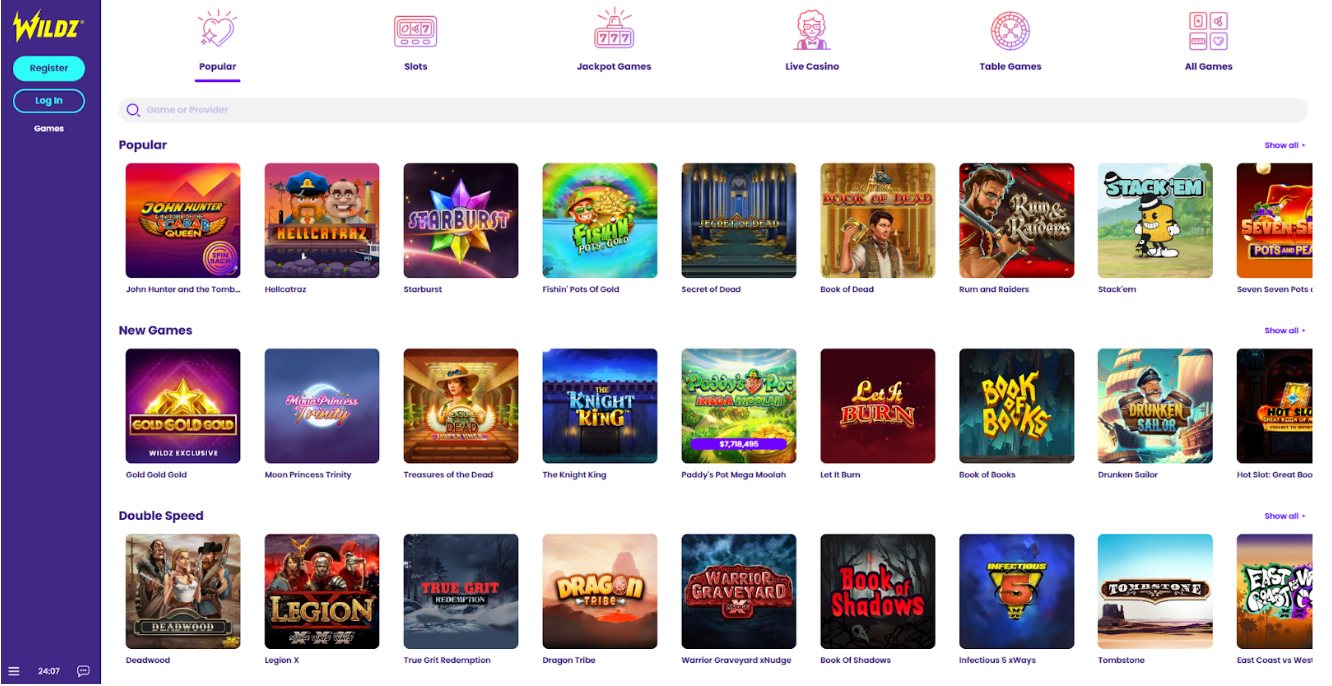Select the Table Games roulette icon
The width and height of the screenshot is (1332, 686).
tap(1010, 31)
